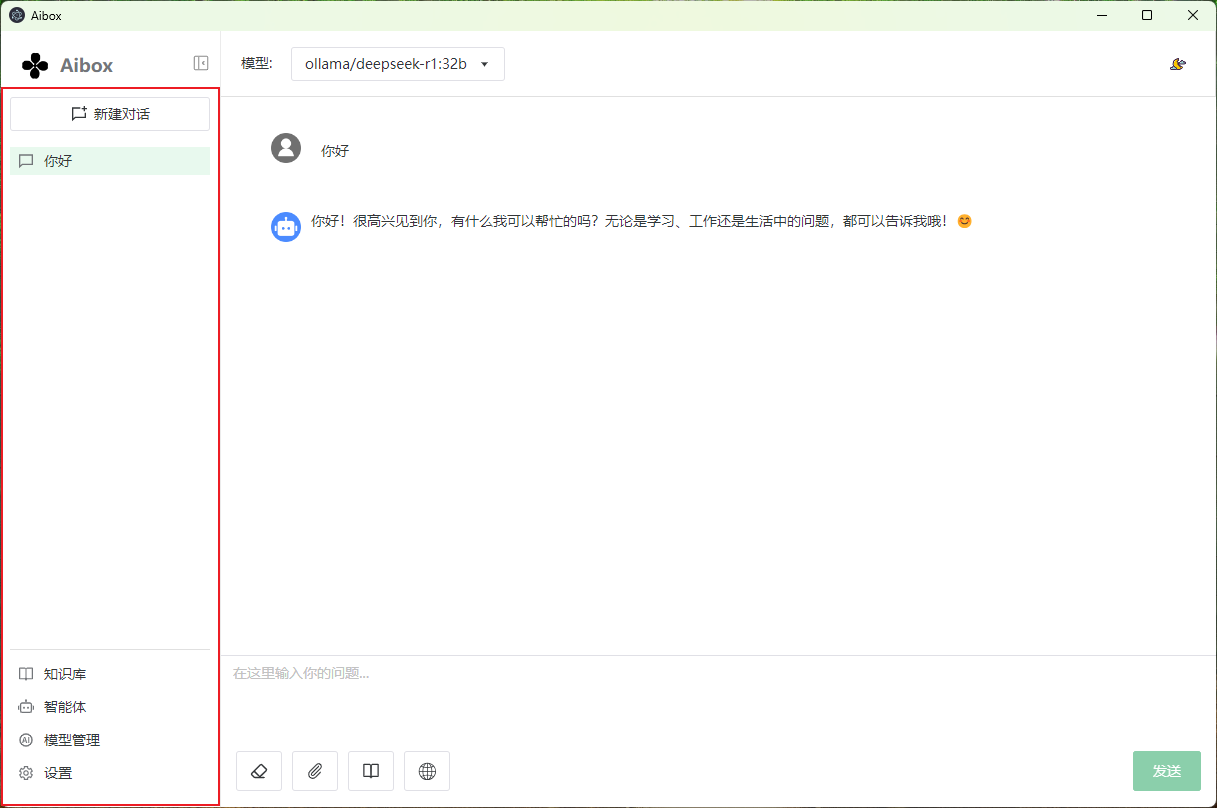Click the Aibox app icon in the title bar
The image size is (1217, 808).
click(x=17, y=15)
